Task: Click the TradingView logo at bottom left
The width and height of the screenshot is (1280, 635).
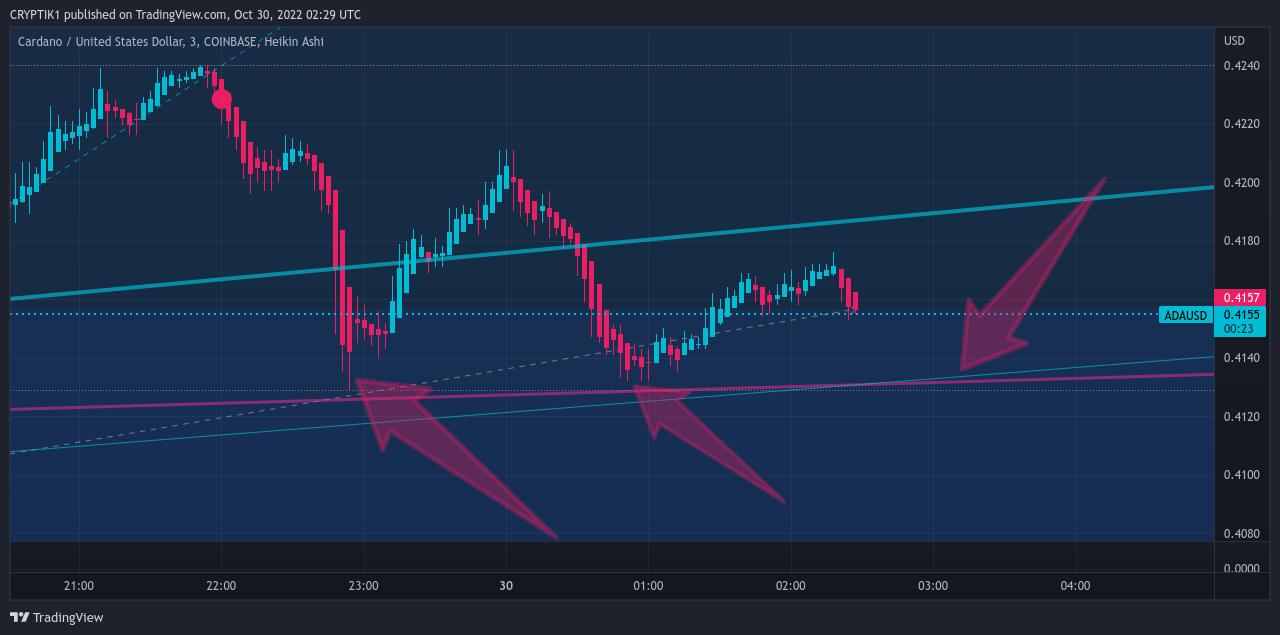Action: pyautogui.click(x=56, y=617)
